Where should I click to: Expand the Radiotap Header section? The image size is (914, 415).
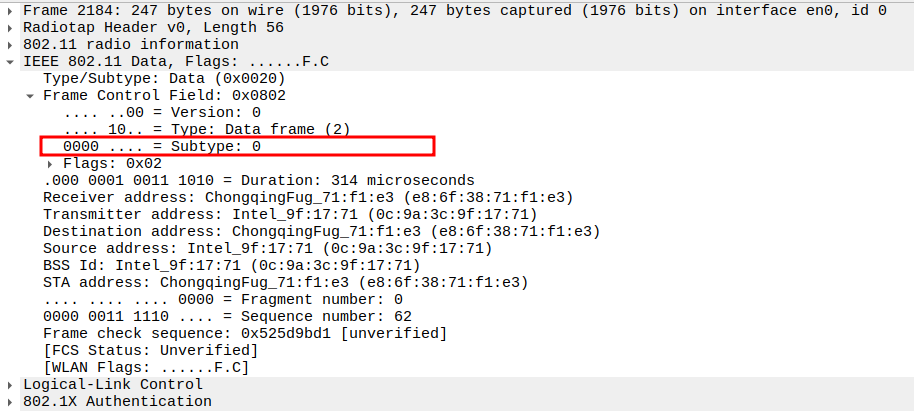10,28
